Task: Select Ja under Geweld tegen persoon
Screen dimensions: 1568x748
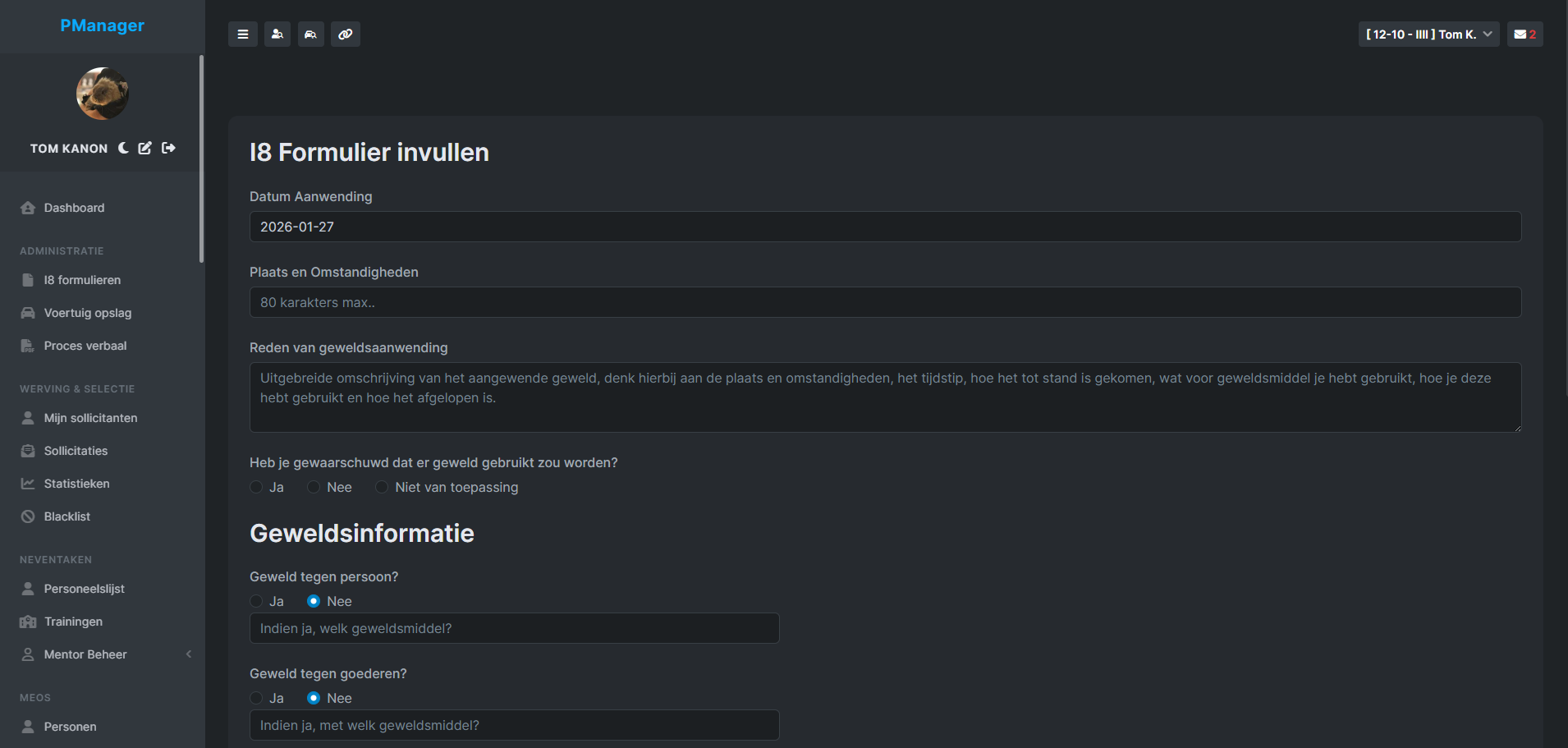Action: click(255, 601)
